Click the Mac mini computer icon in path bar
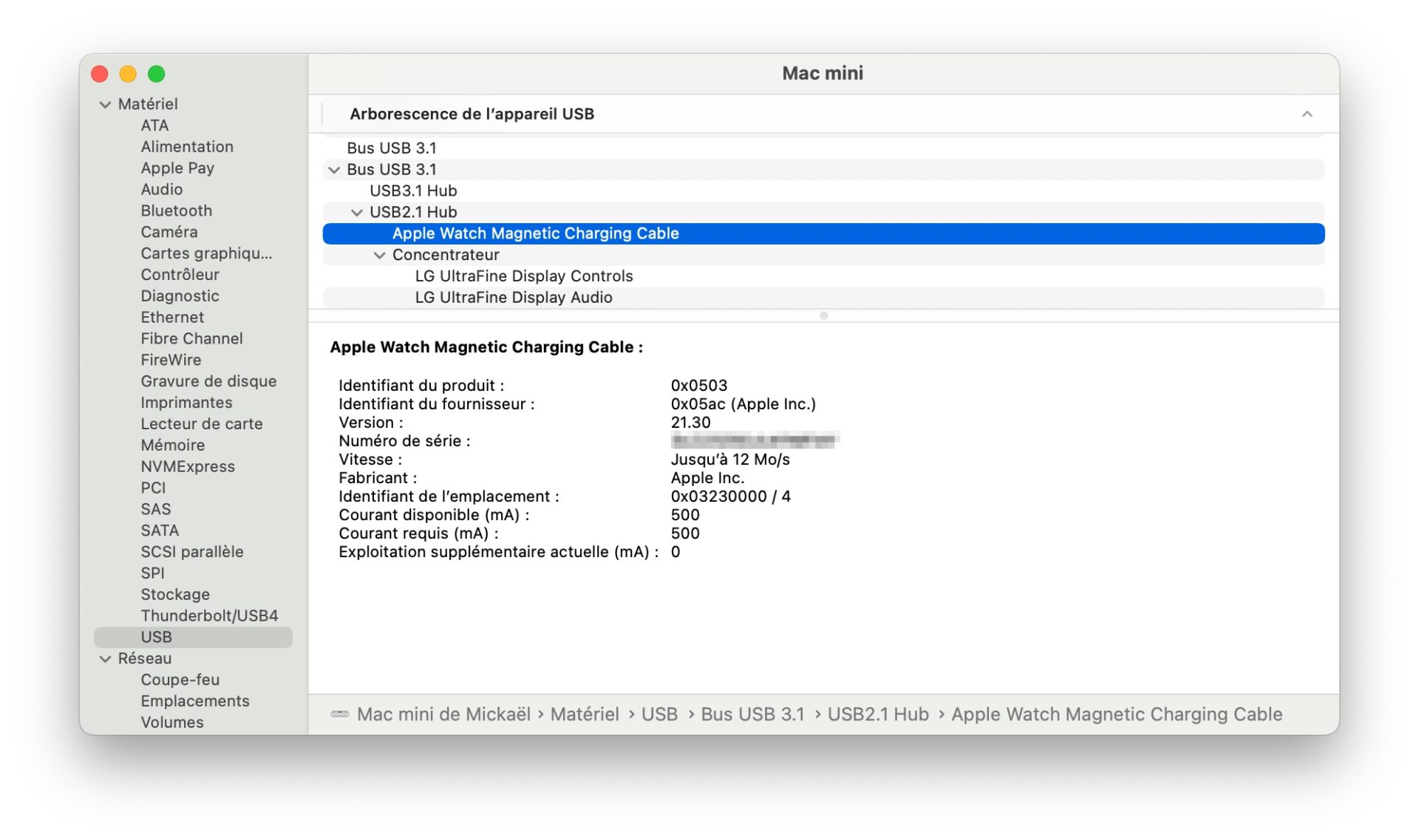Viewport: 1419px width, 840px height. click(x=340, y=714)
